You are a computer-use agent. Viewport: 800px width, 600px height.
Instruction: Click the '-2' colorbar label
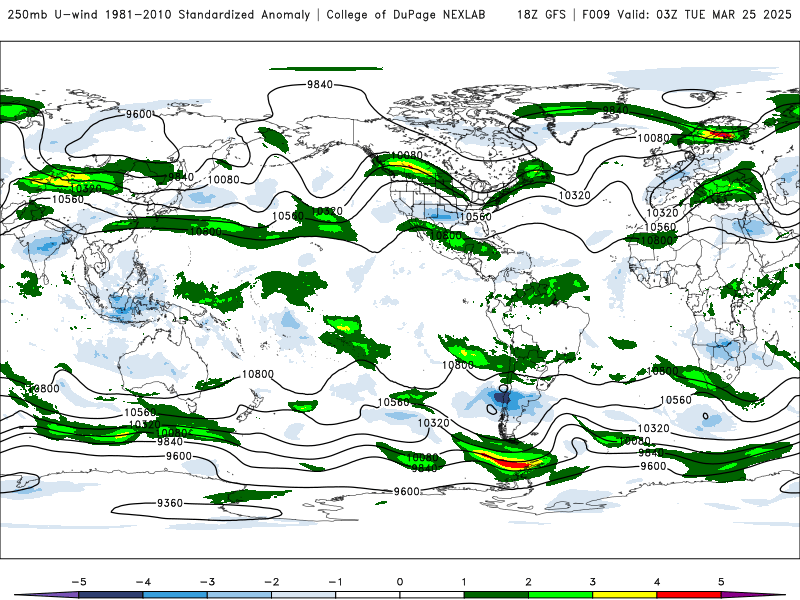pyautogui.click(x=271, y=582)
